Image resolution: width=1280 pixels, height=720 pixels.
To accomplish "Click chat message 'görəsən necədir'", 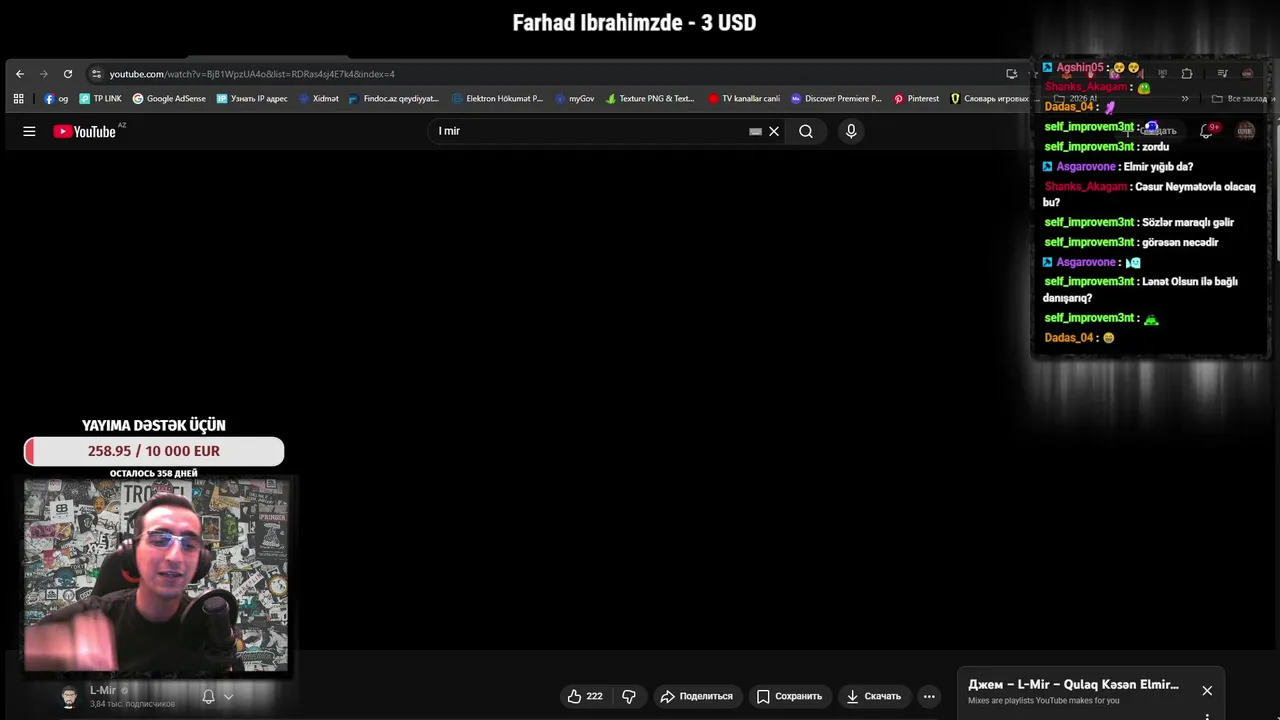I will 1180,243.
